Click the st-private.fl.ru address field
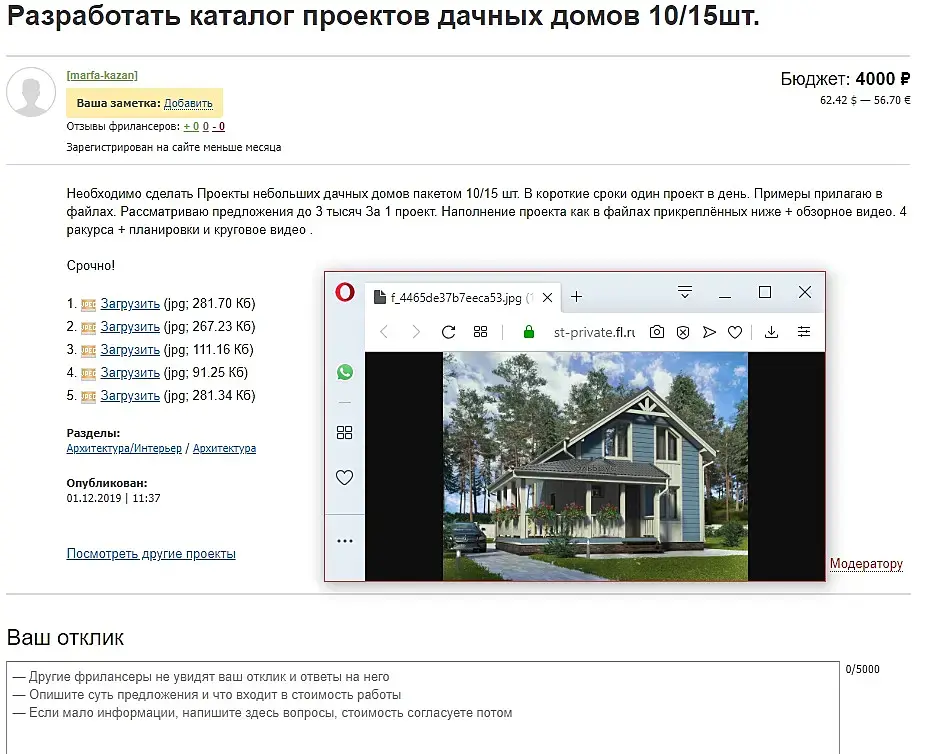This screenshot has width=932, height=754. pyautogui.click(x=594, y=332)
